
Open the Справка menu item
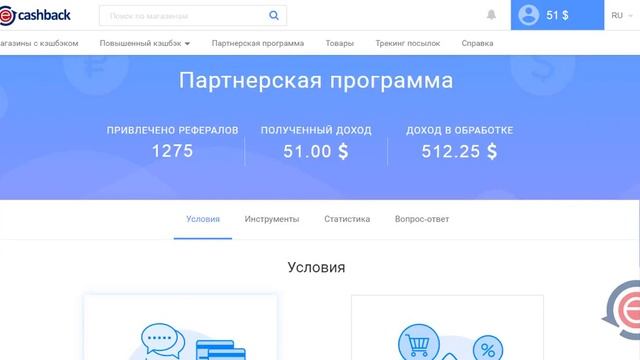coord(477,43)
